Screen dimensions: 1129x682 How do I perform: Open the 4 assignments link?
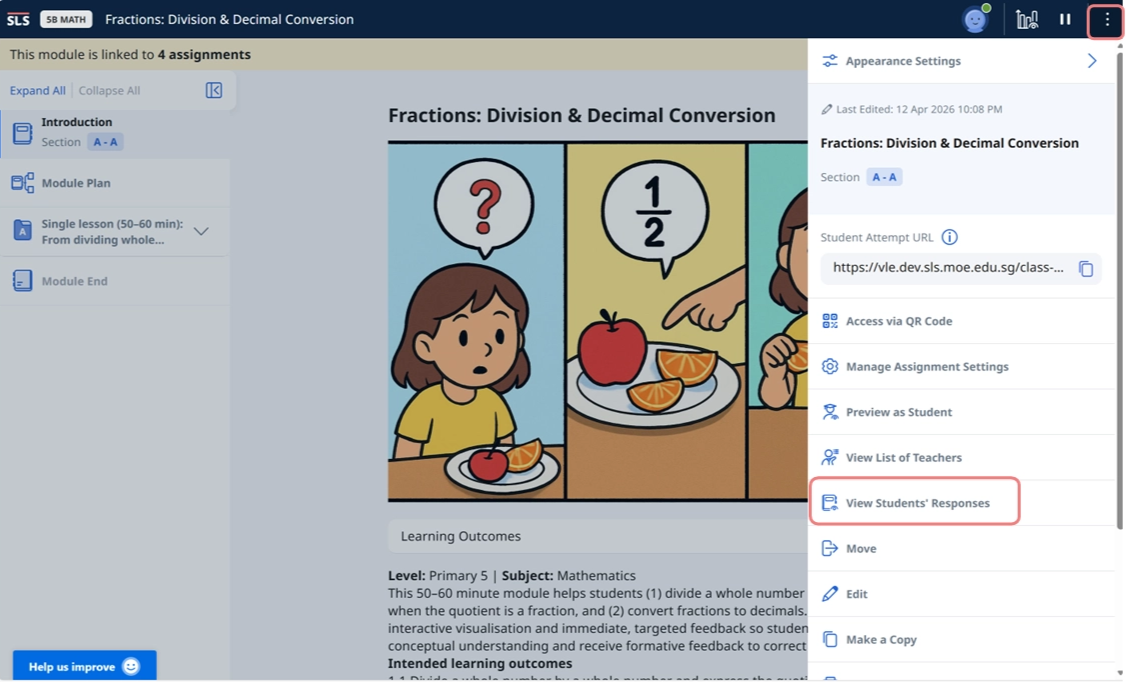pyautogui.click(x=204, y=54)
